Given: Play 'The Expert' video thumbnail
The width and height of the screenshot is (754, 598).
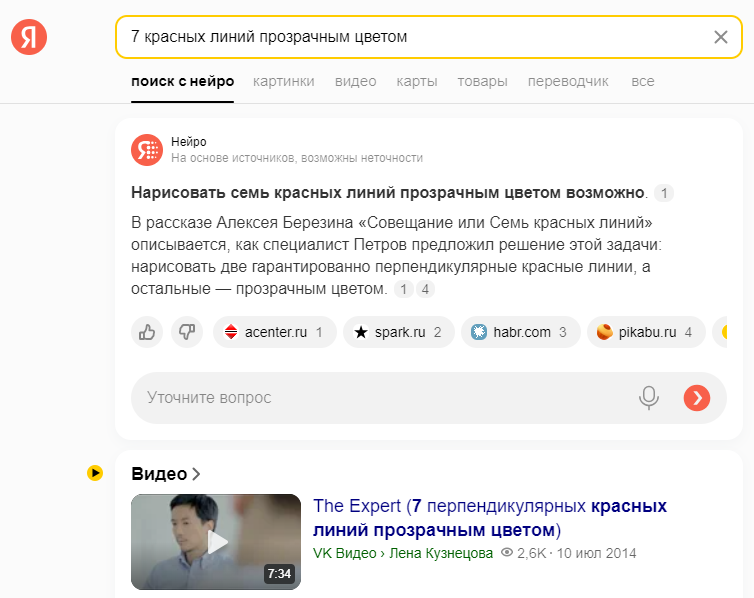Looking at the screenshot, I should pos(216,542).
